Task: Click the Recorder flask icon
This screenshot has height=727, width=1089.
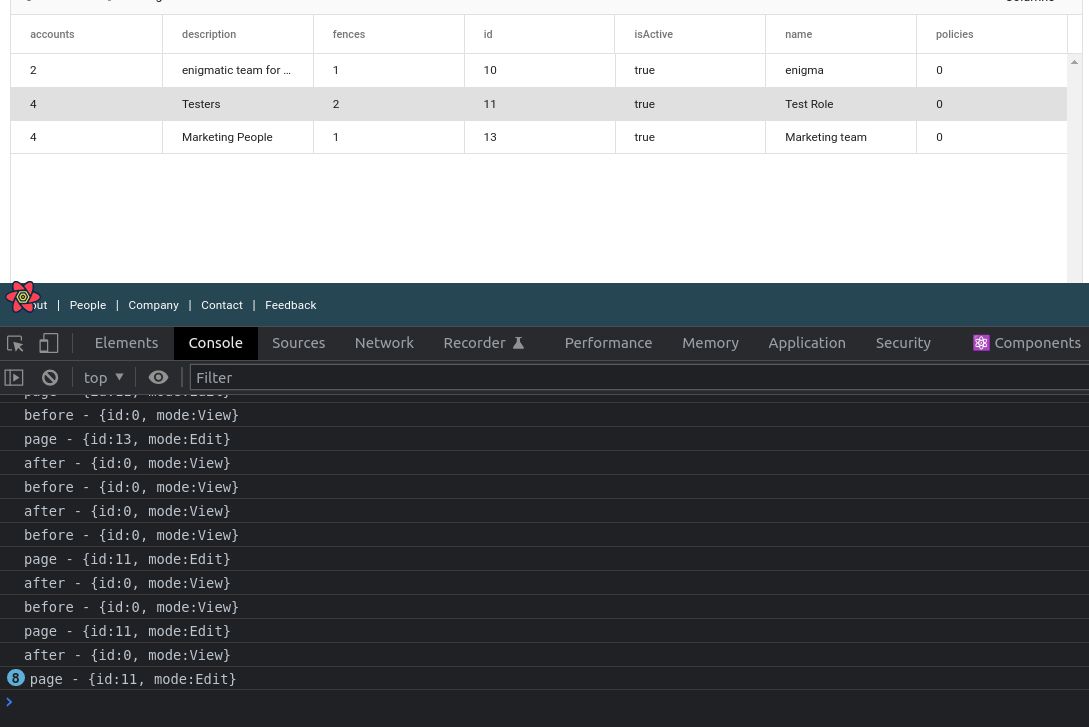Action: (518, 343)
